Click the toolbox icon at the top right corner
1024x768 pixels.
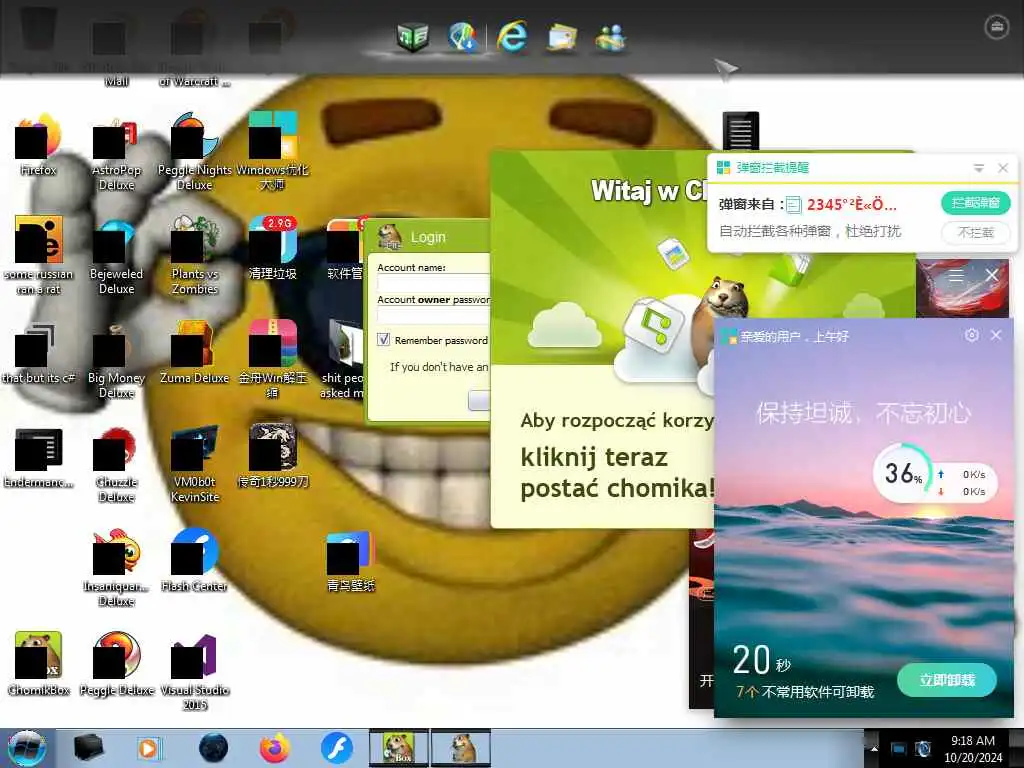pos(997,27)
